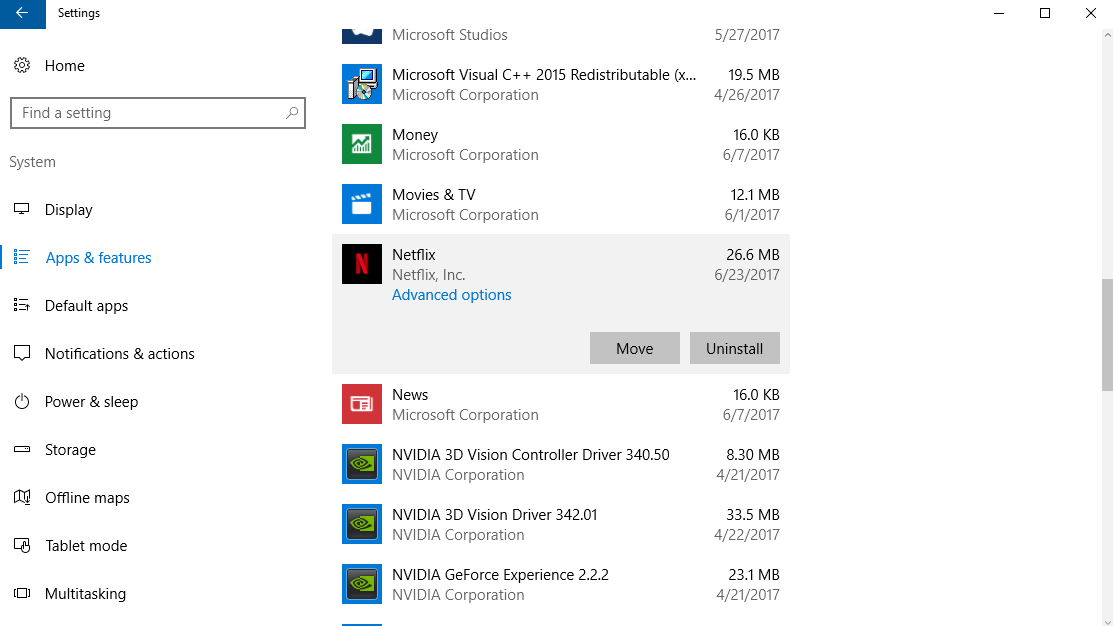
Task: Click Netflix size 26.6 MB
Action: [x=752, y=255]
